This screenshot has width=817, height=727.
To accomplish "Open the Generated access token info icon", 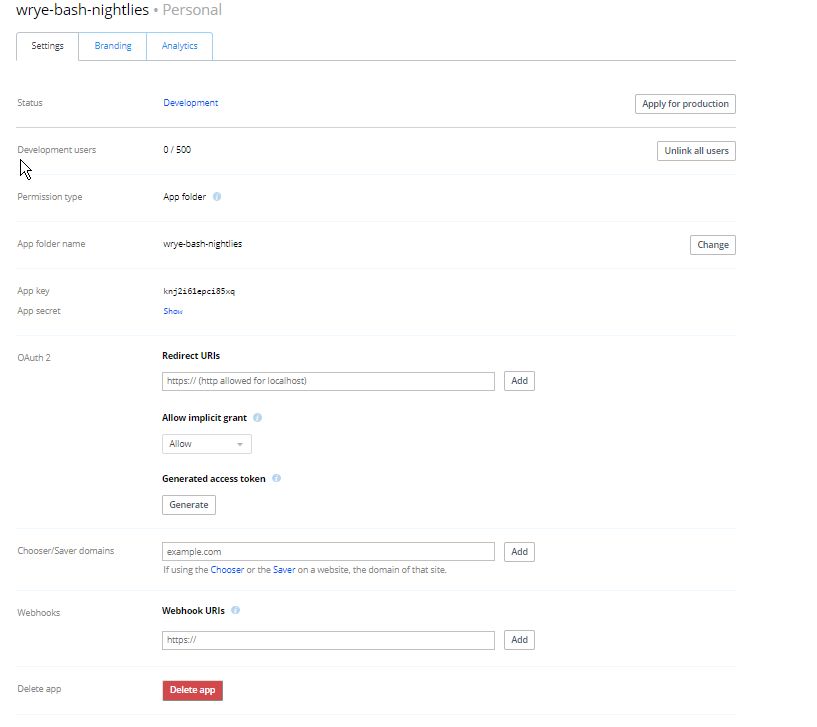I will (x=277, y=478).
